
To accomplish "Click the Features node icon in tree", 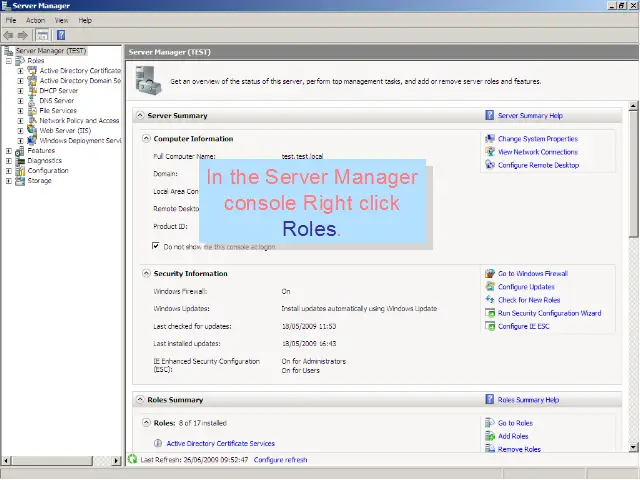I will (x=20, y=151).
